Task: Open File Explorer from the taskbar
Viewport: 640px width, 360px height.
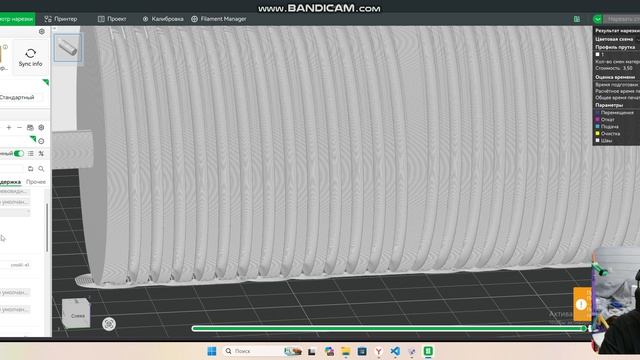Action: click(x=346, y=351)
